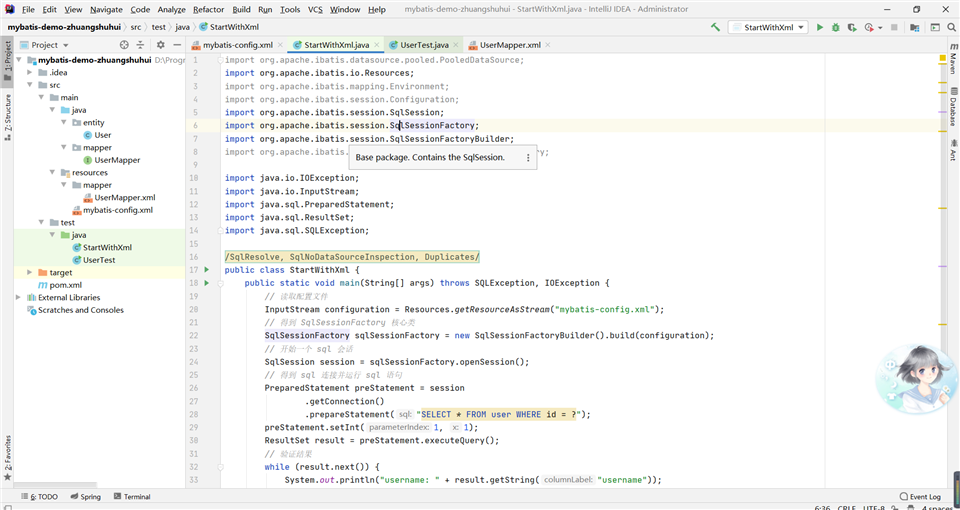This screenshot has width=960, height=510.
Task: Switch to UserMapper.xml tab
Action: pyautogui.click(x=510, y=45)
